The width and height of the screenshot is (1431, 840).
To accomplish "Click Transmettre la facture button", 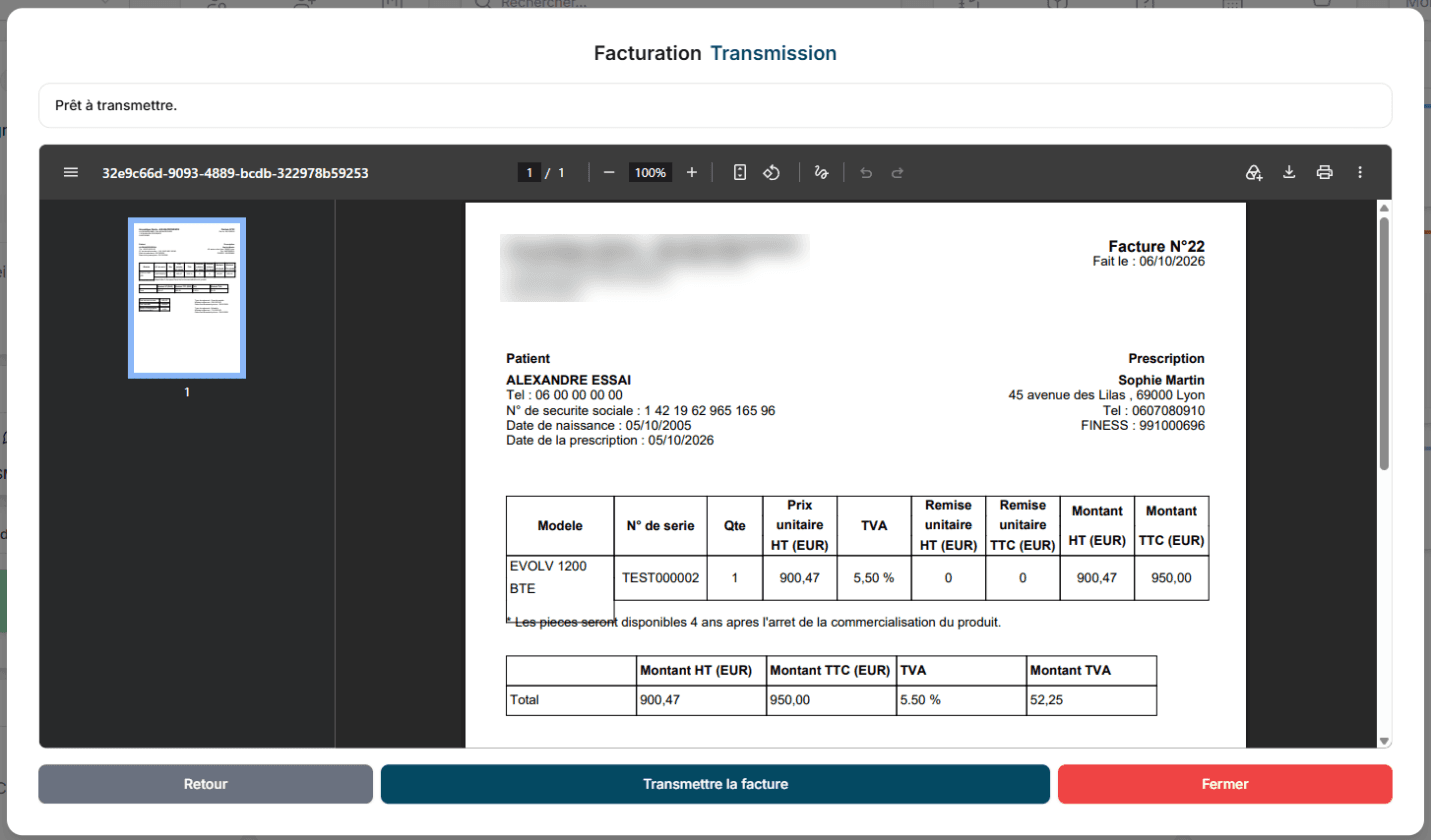I will [716, 784].
